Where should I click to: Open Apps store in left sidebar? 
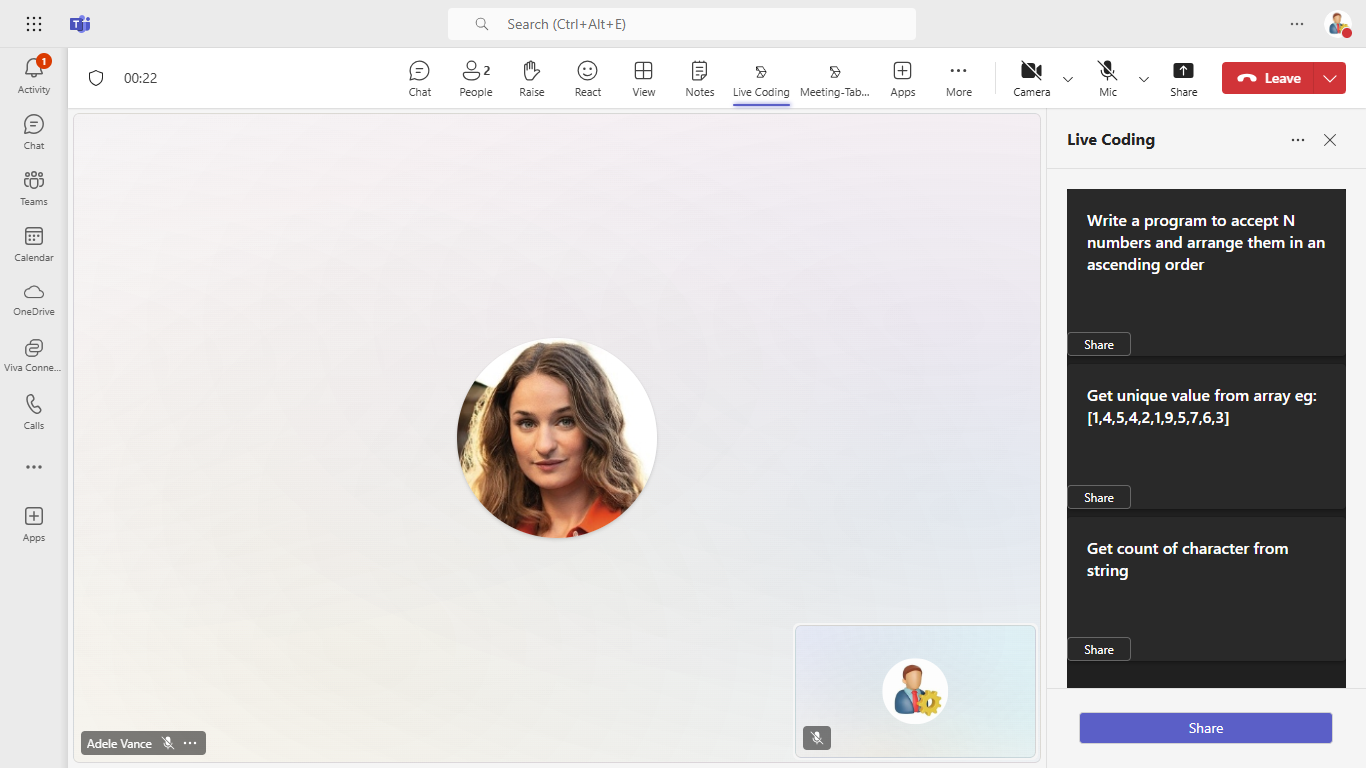point(34,524)
